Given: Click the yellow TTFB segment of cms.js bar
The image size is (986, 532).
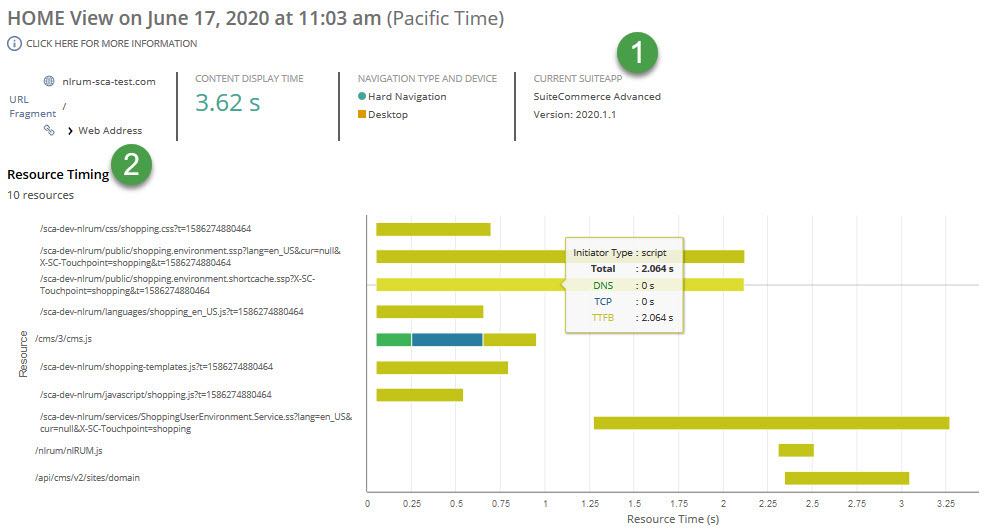Looking at the screenshot, I should (x=509, y=340).
